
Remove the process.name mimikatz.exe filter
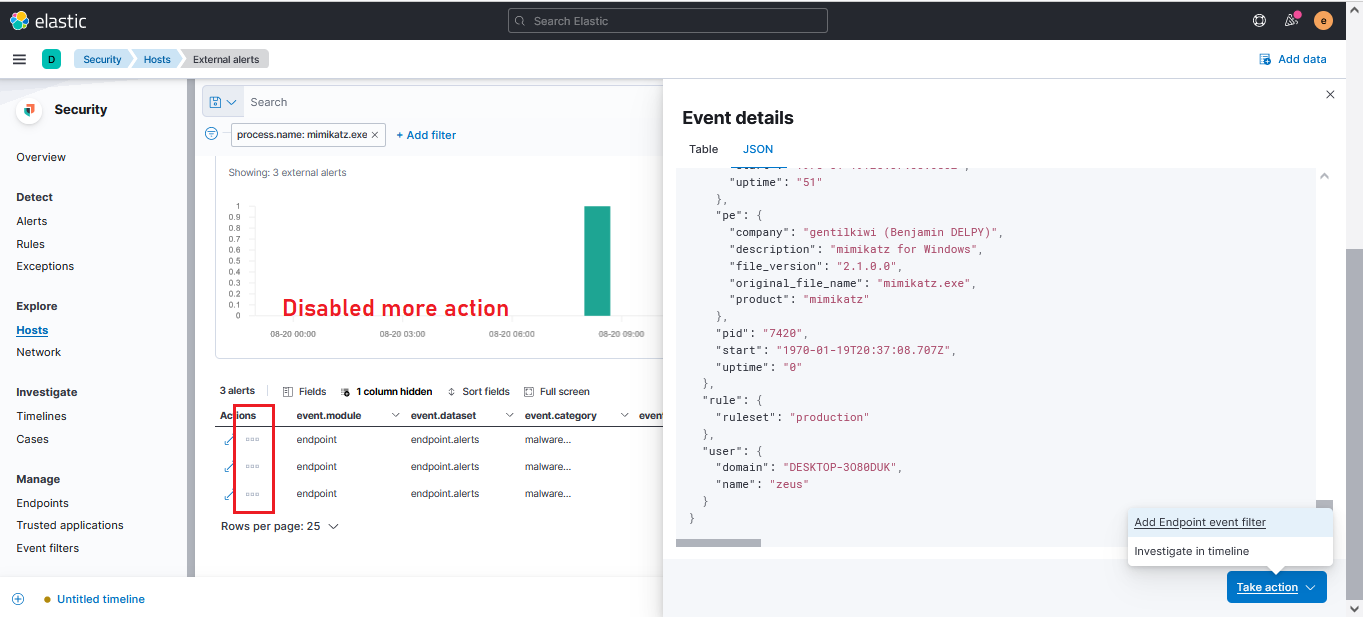[x=375, y=134]
